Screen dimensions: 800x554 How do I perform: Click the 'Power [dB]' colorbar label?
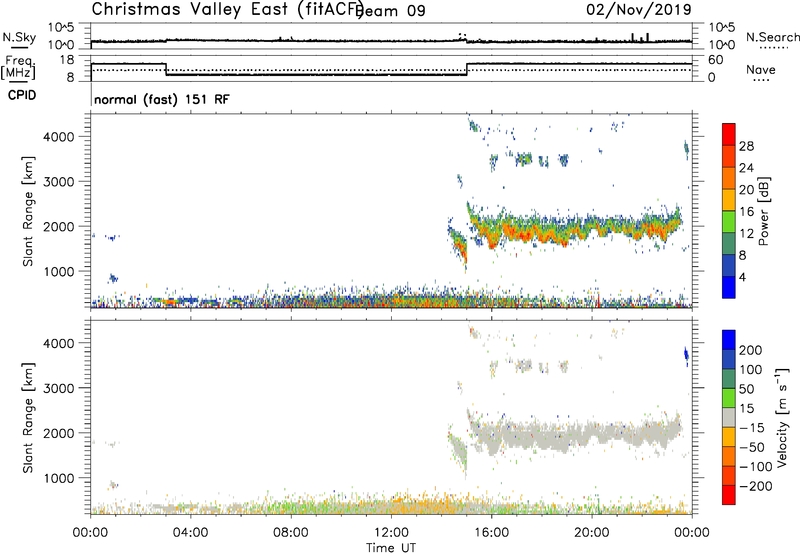coord(764,211)
